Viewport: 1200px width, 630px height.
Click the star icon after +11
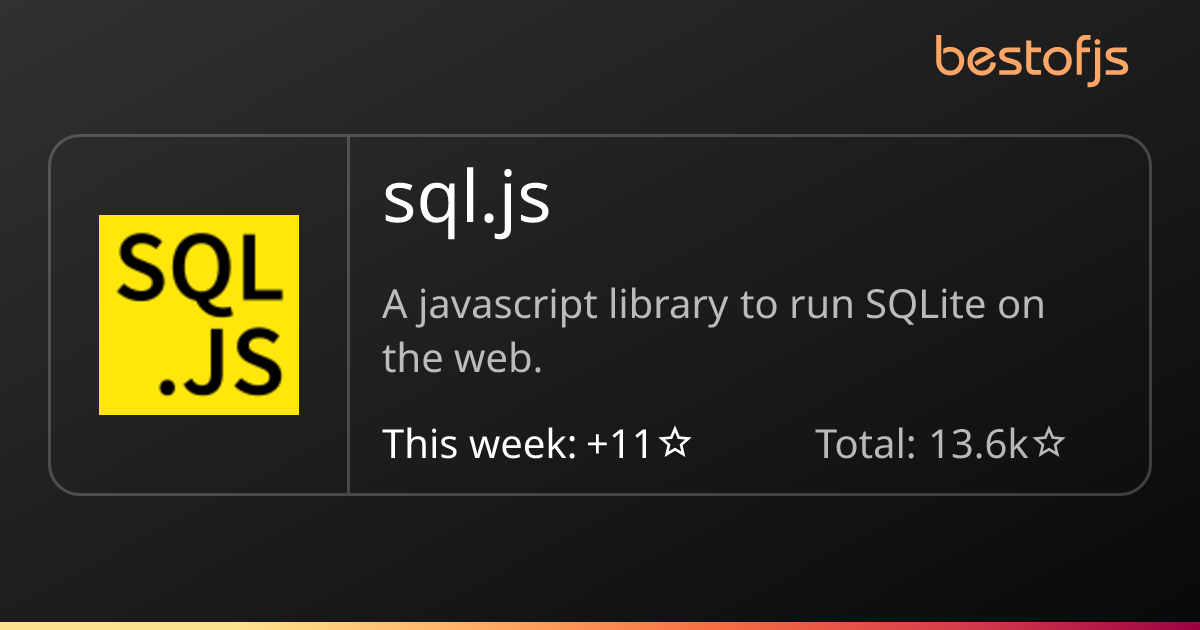676,443
